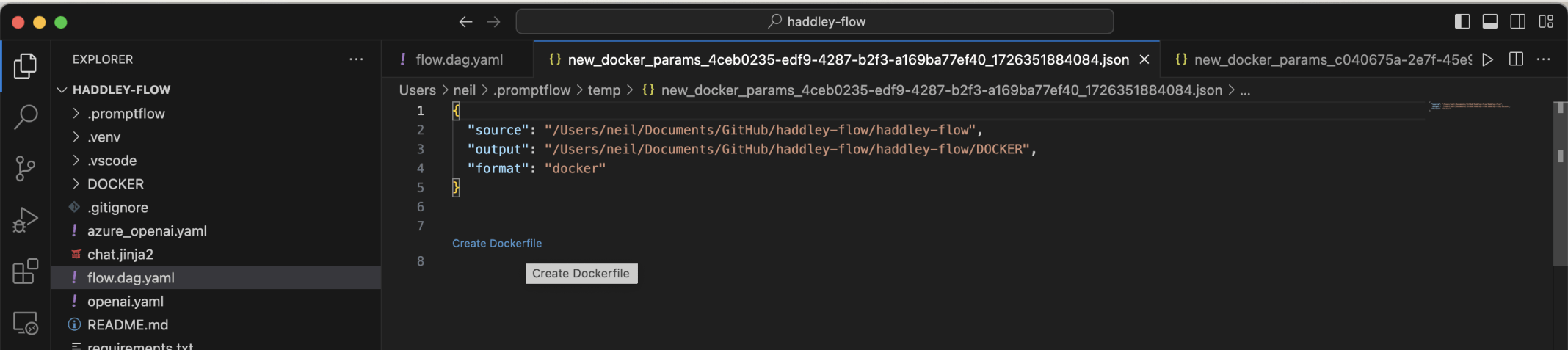The width and height of the screenshot is (1568, 350).
Task: Toggle the bottom panel visibility
Action: tap(1490, 21)
